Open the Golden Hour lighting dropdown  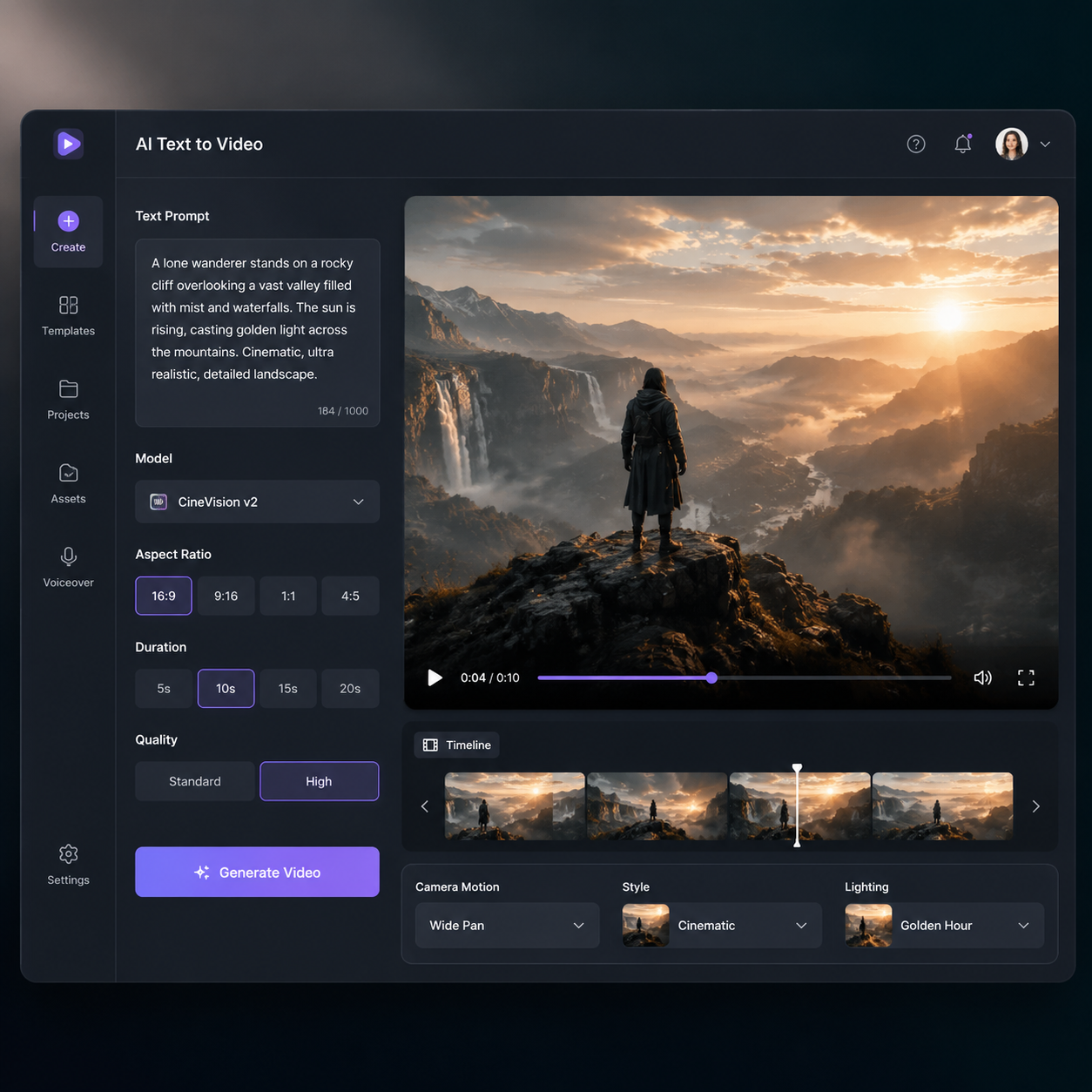(x=944, y=925)
